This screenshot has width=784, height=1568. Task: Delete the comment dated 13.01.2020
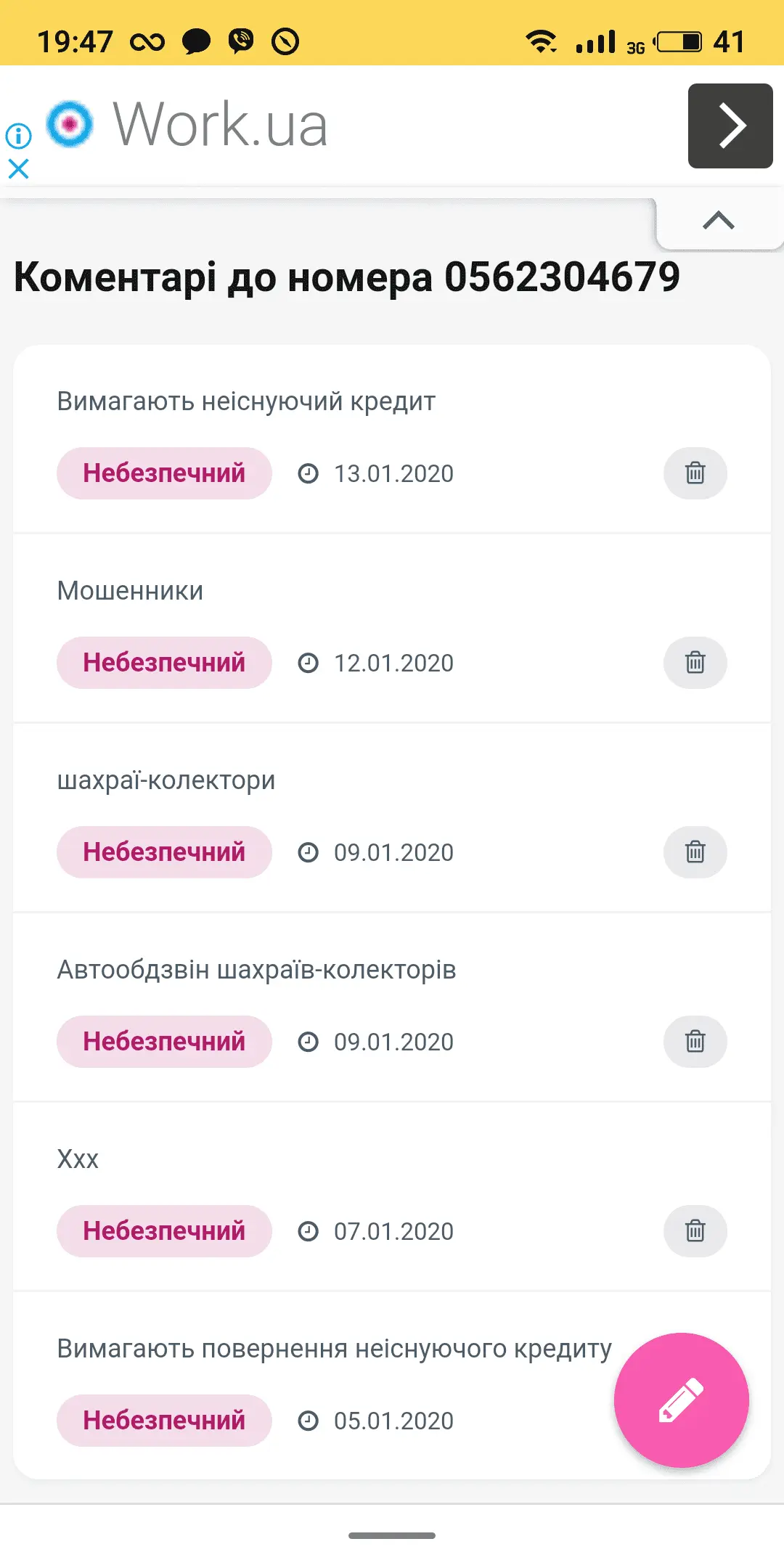(x=695, y=473)
